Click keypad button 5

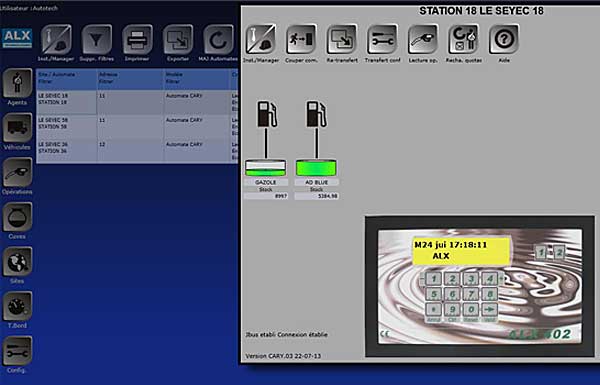[434, 294]
